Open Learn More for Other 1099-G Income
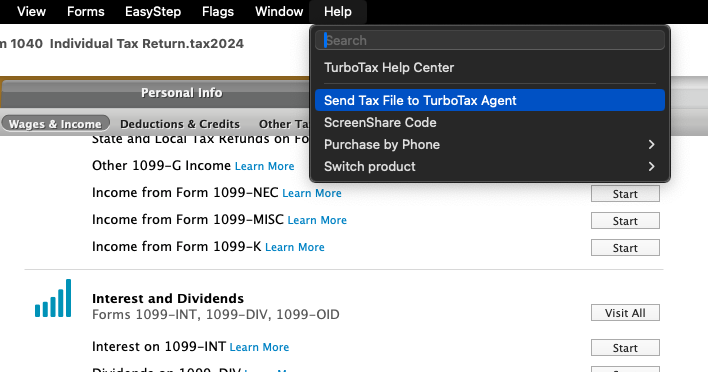 point(265,166)
